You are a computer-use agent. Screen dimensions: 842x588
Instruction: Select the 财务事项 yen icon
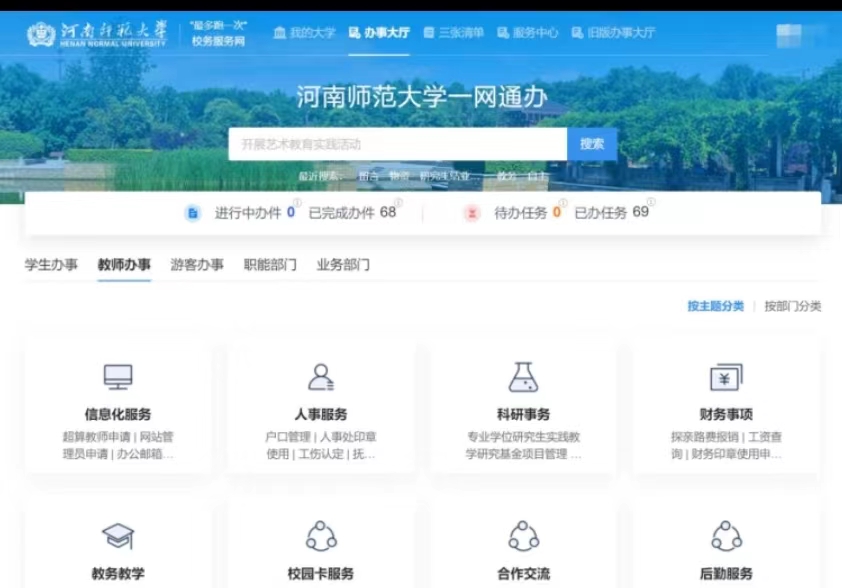tap(726, 377)
